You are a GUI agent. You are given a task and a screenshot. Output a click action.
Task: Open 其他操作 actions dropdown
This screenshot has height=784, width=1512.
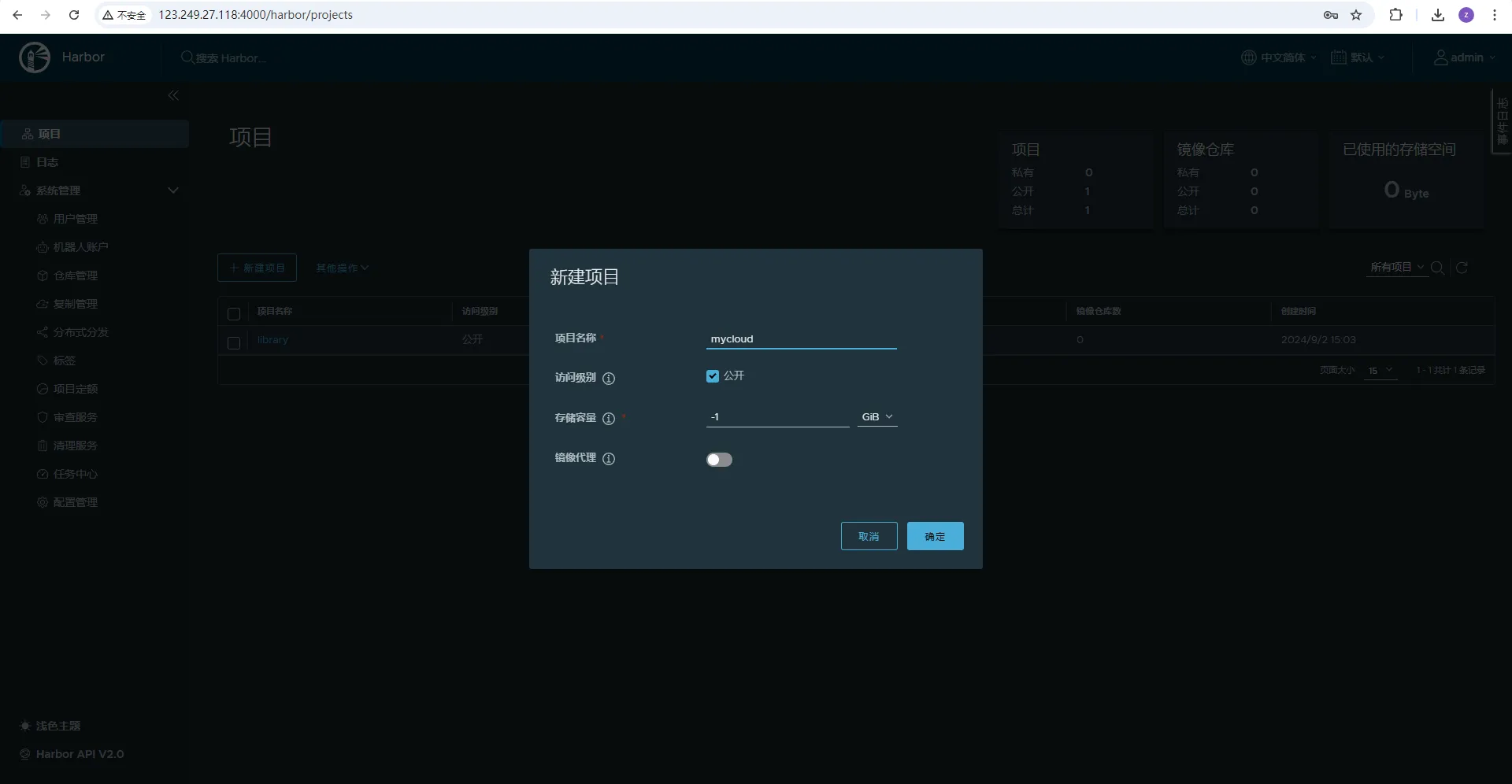(343, 268)
